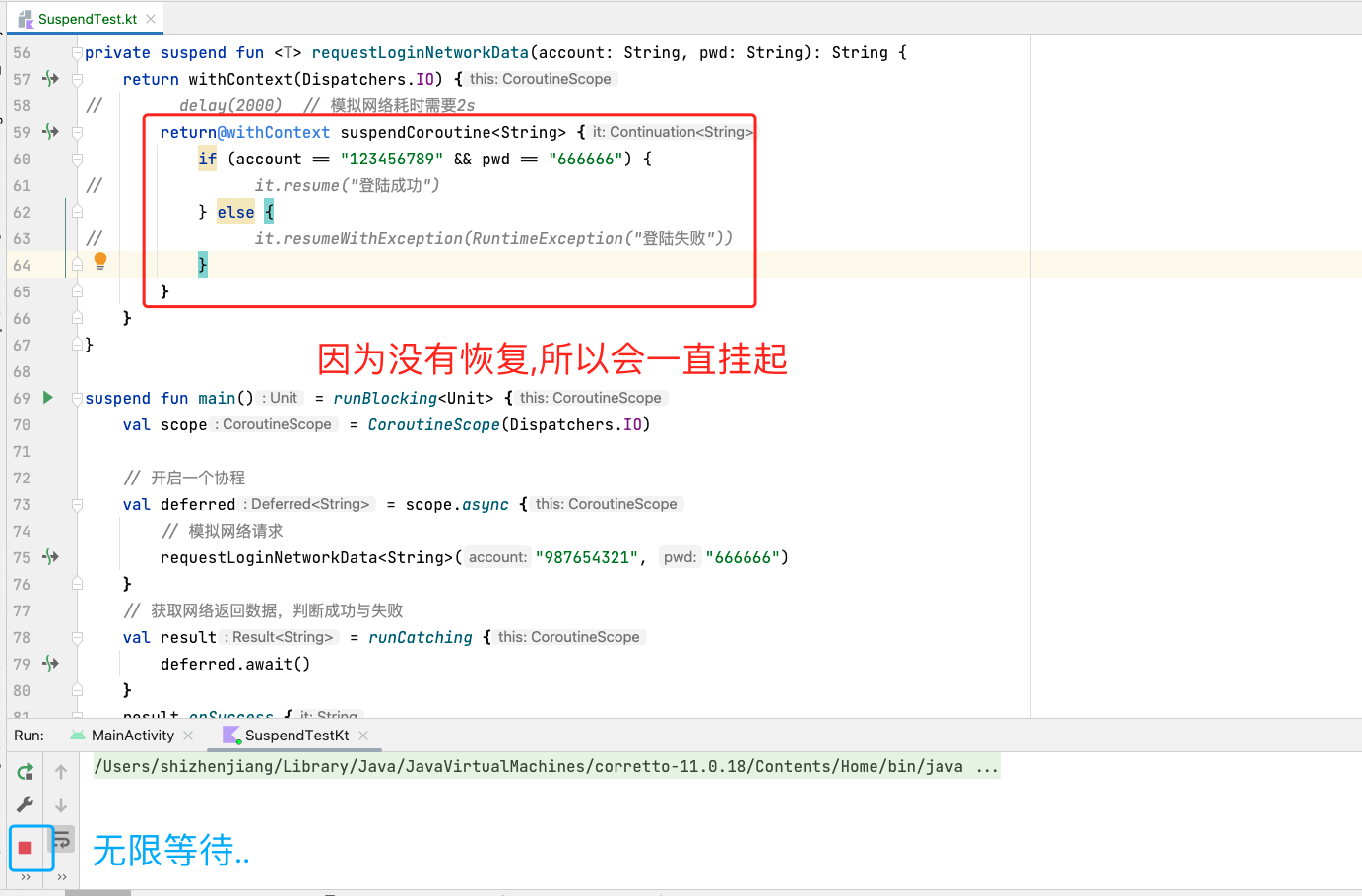
Task: Click deferred.await() on line 79
Action: tap(235, 664)
